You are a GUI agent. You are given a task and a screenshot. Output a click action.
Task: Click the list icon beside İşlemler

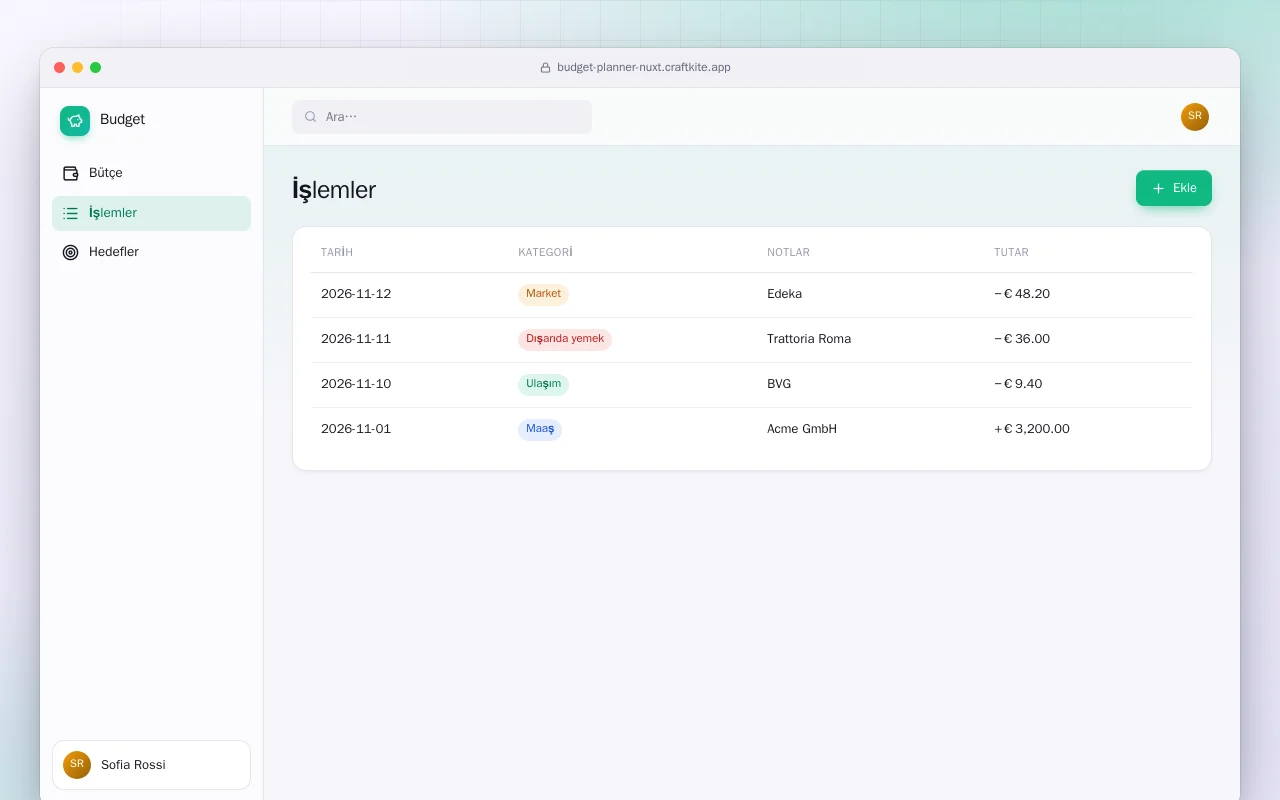(70, 213)
